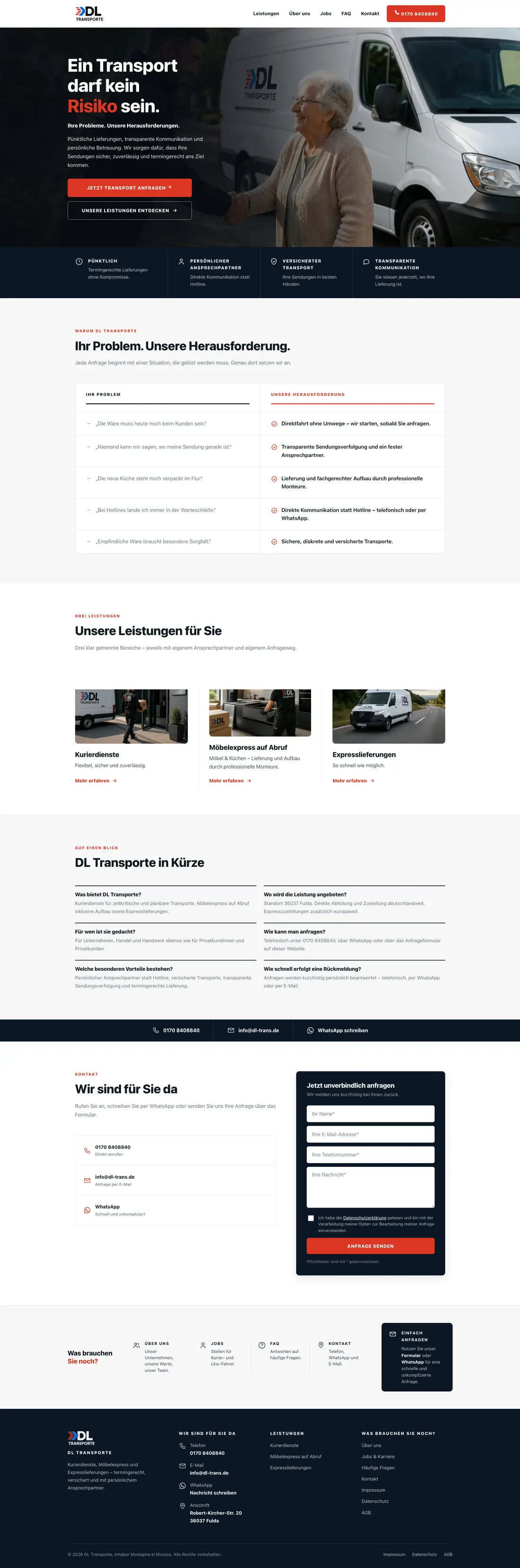
Task: Click check icon next to Transparente Sendungsverfolgung
Action: 274,447
